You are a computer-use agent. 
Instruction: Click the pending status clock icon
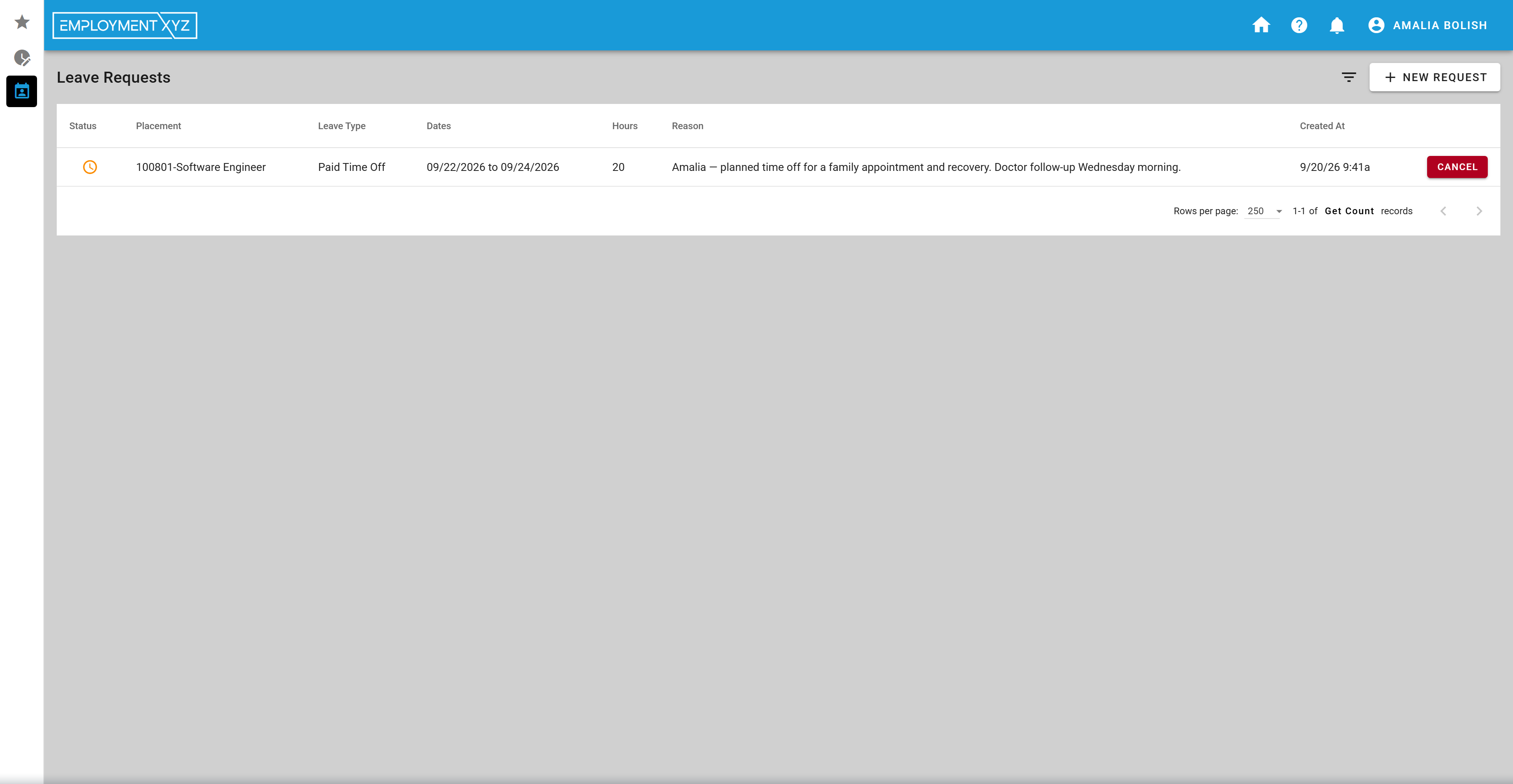click(90, 167)
